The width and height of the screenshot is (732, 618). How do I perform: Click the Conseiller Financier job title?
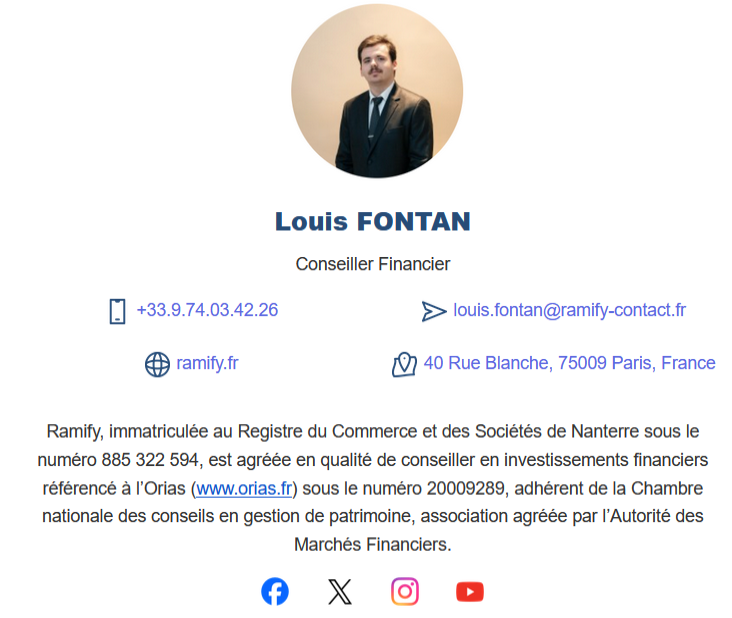373,264
